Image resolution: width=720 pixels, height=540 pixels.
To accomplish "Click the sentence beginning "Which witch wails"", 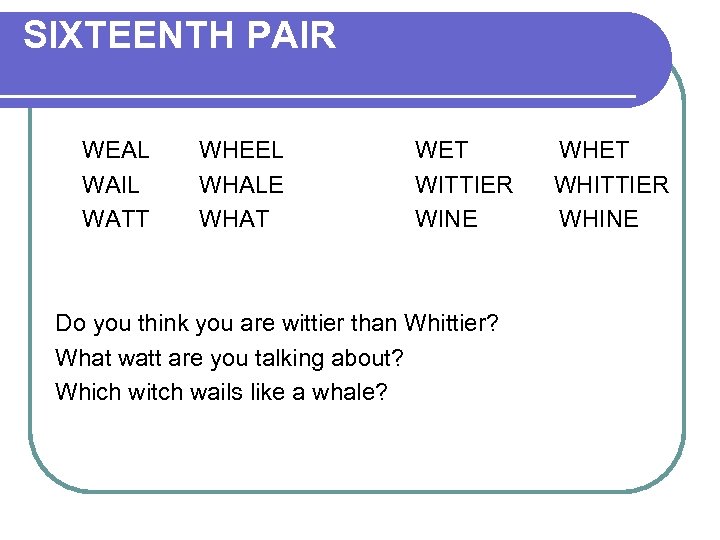I will (221, 392).
